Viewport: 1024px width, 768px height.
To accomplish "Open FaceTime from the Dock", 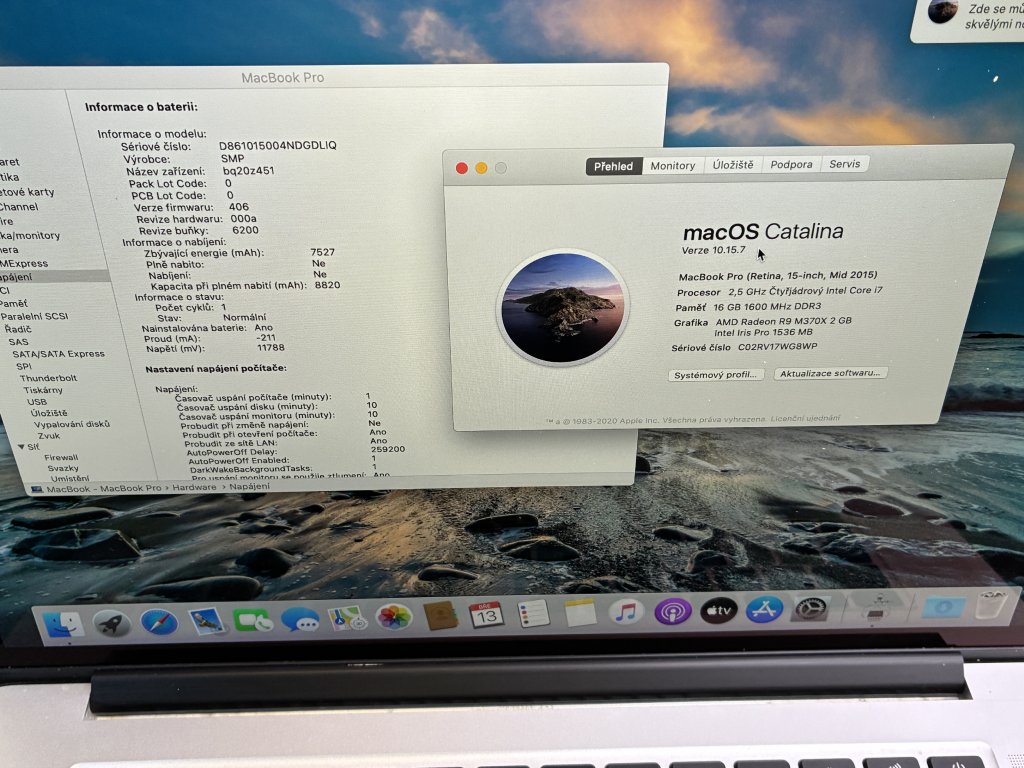I will pos(253,620).
